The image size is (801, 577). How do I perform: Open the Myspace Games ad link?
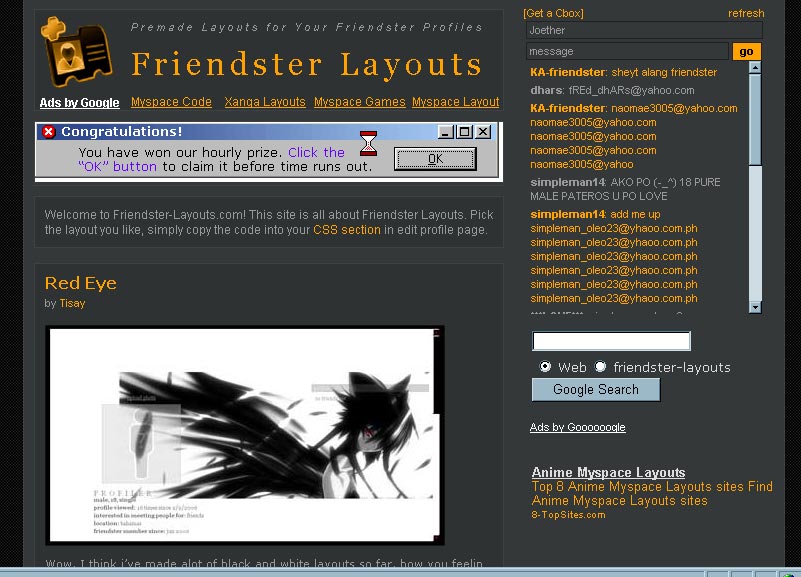tap(360, 102)
